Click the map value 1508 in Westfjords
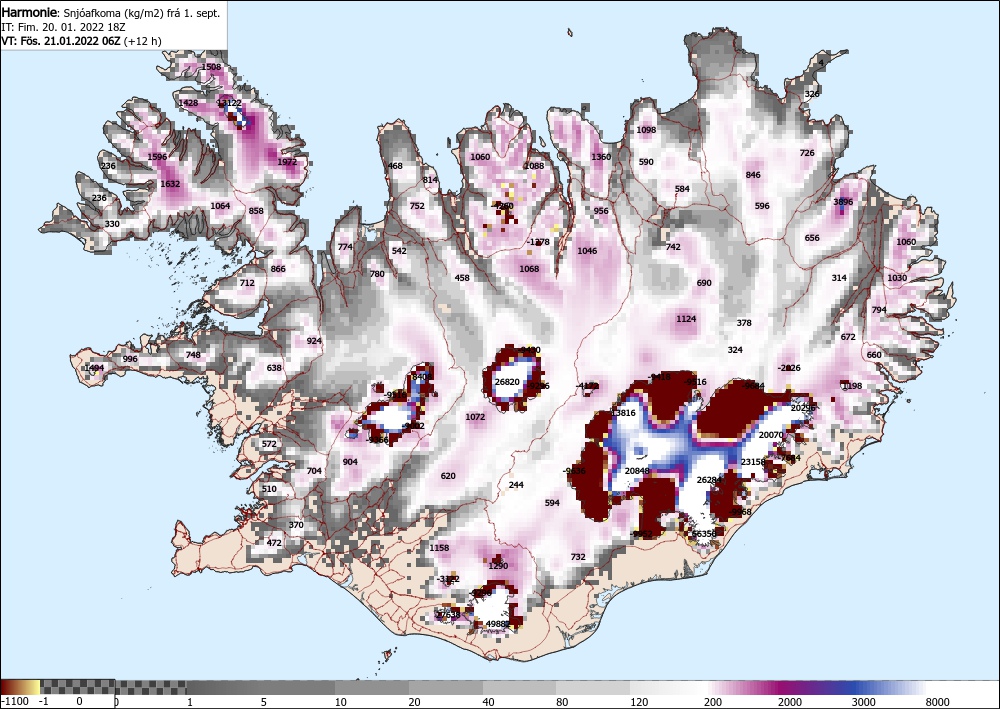Screen dimensions: 1000x709 [x=211, y=67]
